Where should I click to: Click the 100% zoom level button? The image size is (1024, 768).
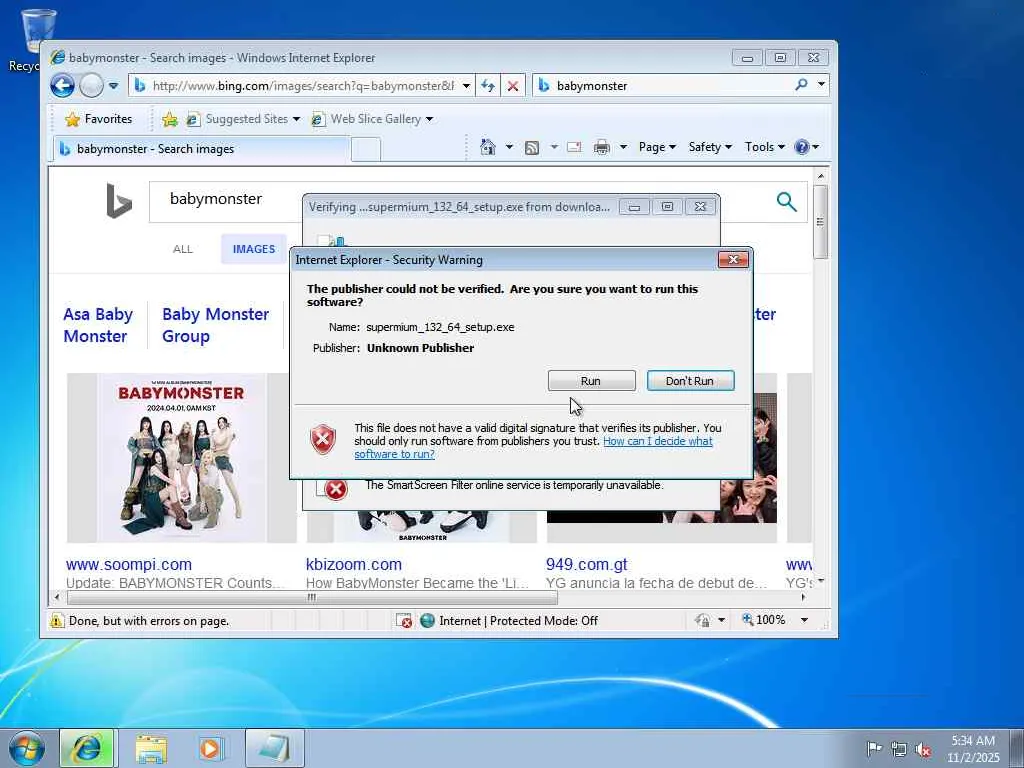click(x=763, y=620)
